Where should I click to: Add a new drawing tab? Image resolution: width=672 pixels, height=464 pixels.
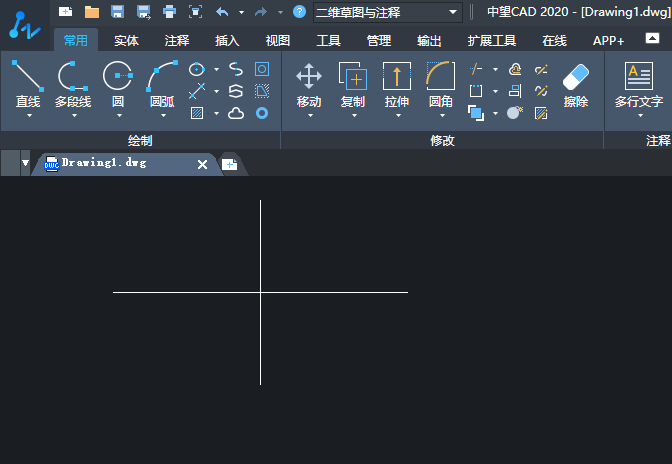pyautogui.click(x=230, y=164)
